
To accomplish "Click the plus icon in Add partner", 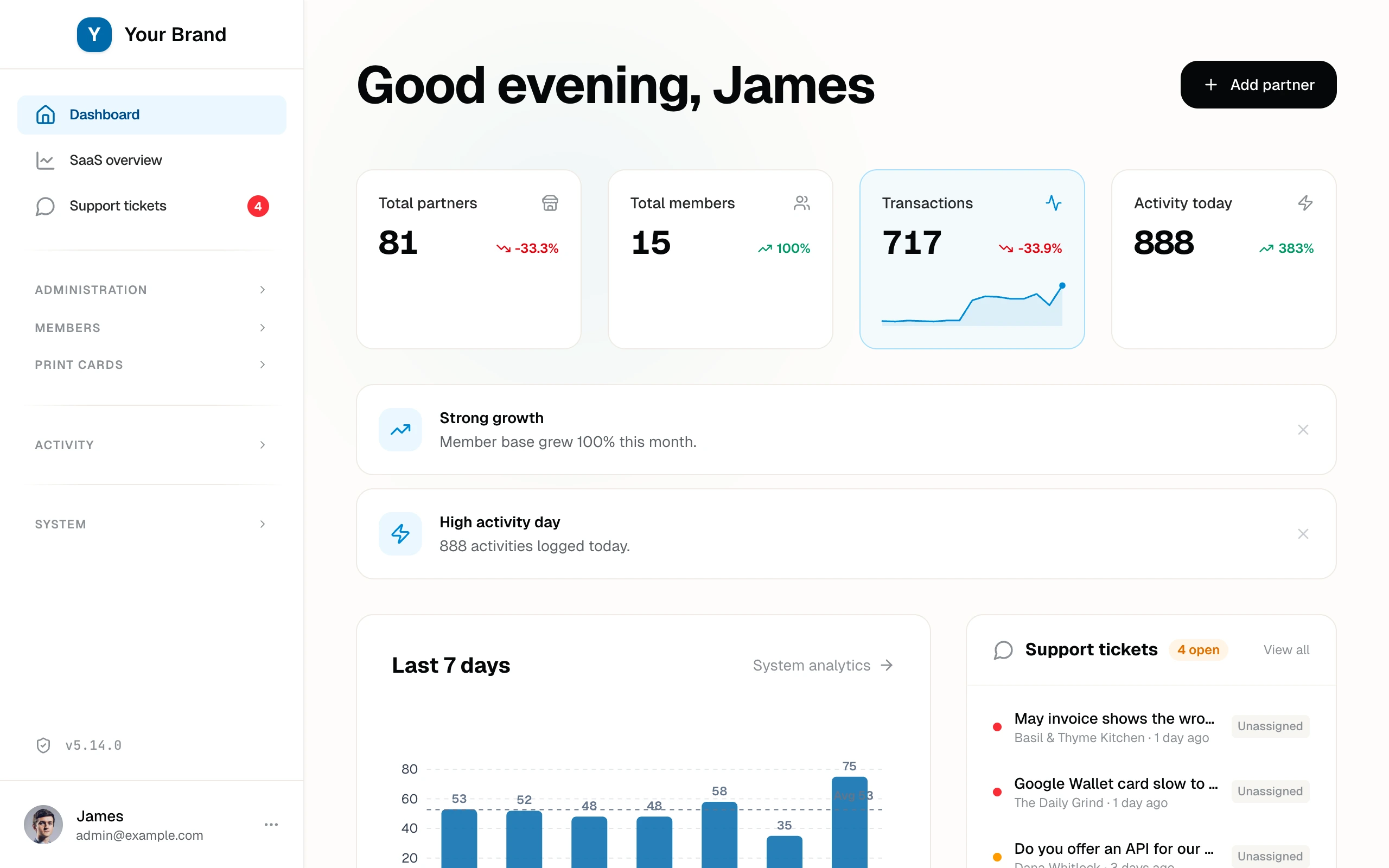I will (1210, 85).
